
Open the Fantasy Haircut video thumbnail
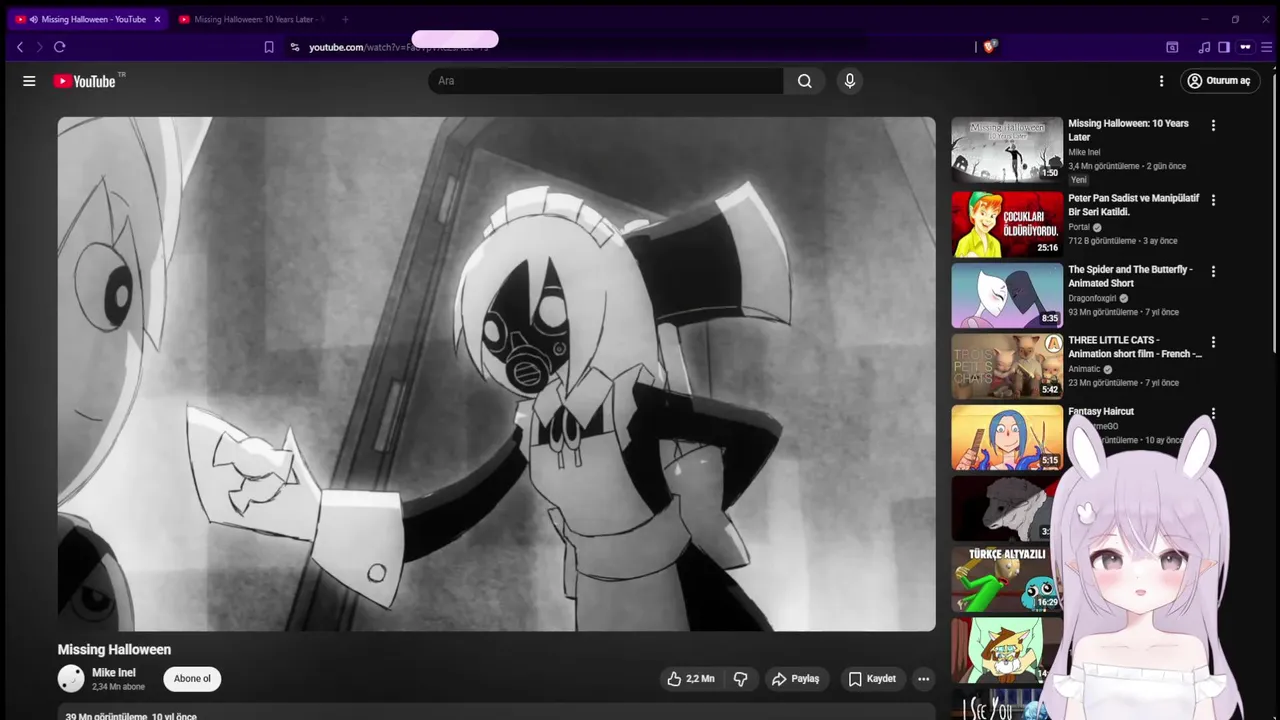point(1007,437)
